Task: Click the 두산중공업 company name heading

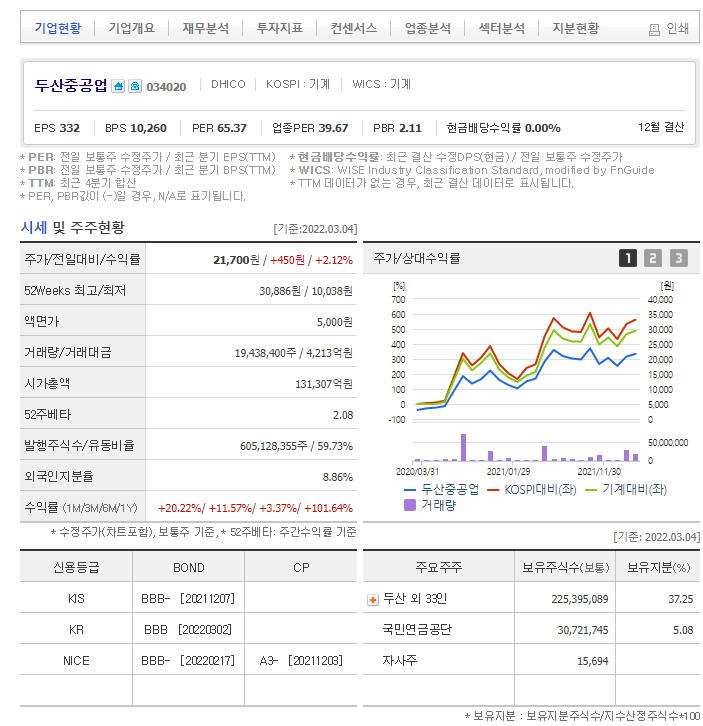Action: coord(71,85)
